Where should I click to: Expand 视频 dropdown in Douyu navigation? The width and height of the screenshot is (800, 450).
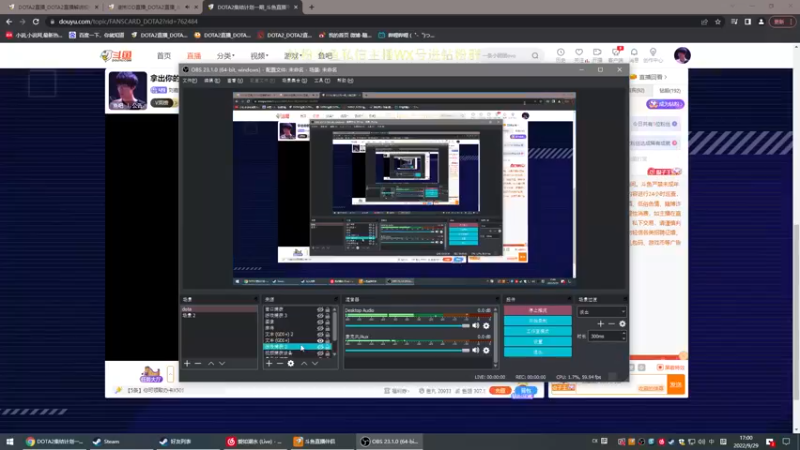pos(259,56)
